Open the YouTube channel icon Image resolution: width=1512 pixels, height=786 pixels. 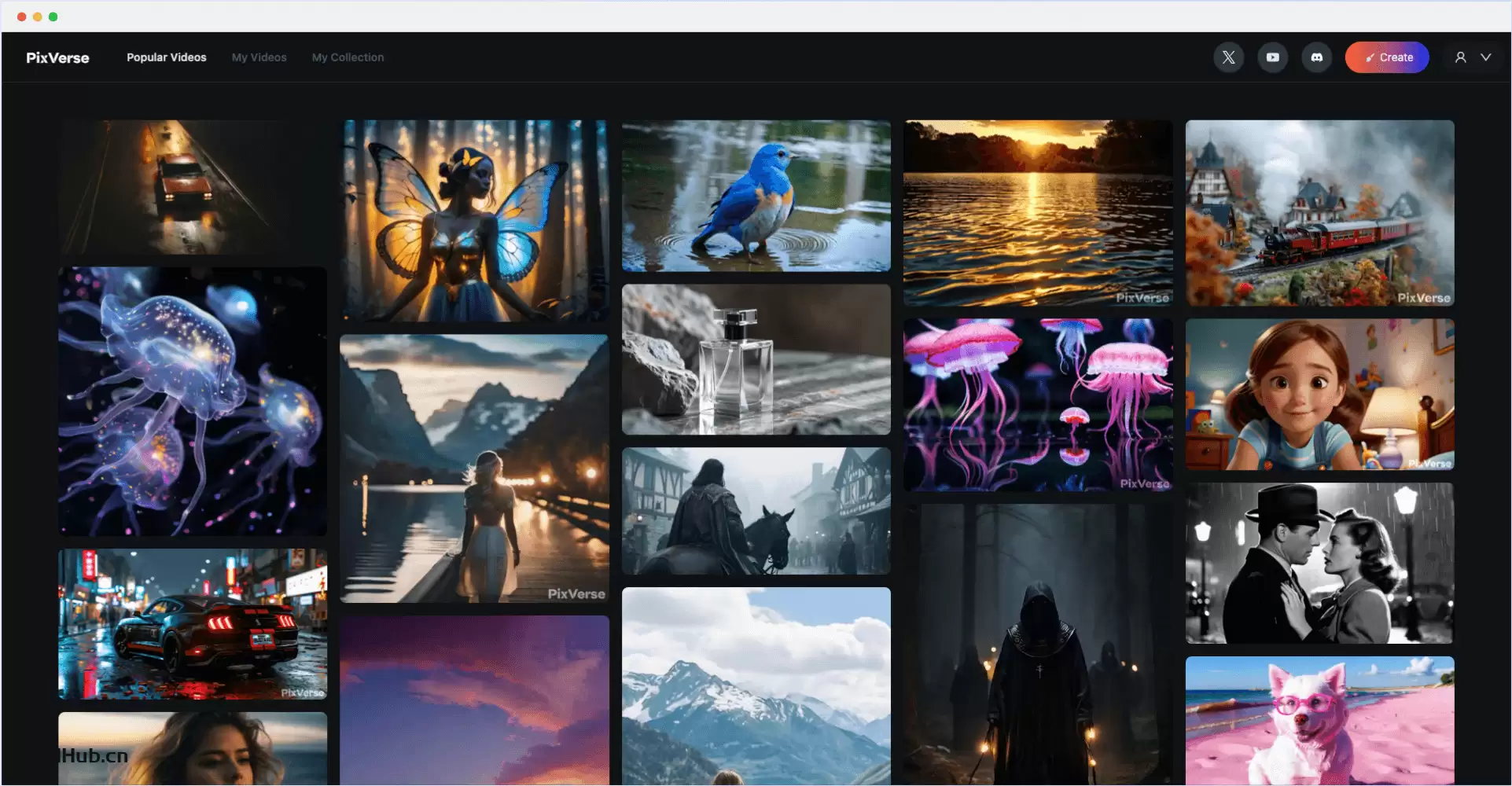click(1272, 57)
